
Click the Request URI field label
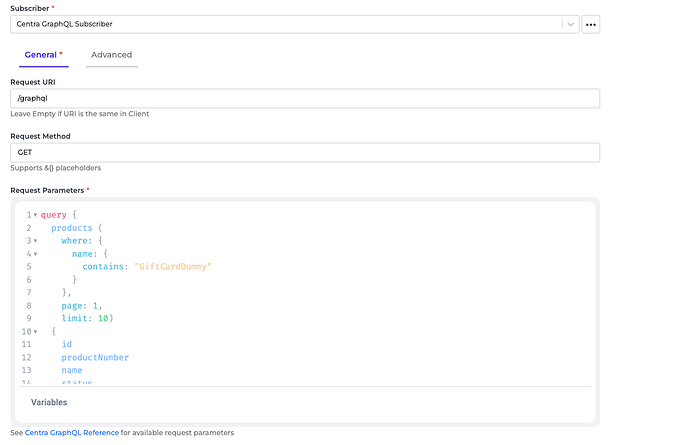tap(33, 82)
